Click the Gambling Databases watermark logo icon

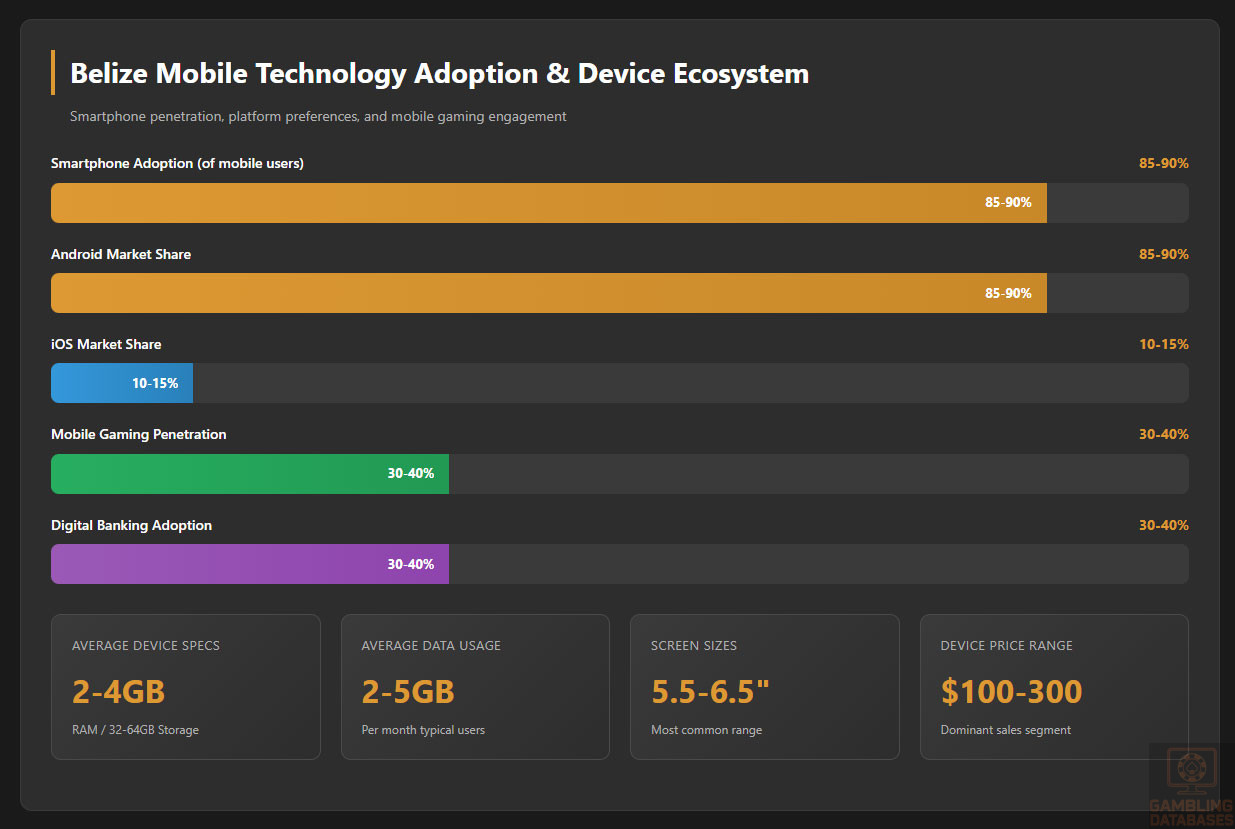point(1190,772)
